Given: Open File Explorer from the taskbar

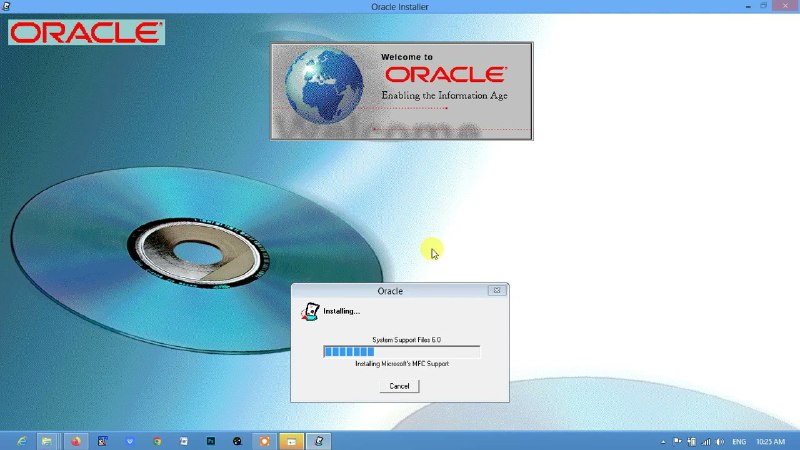Looking at the screenshot, I should point(47,441).
